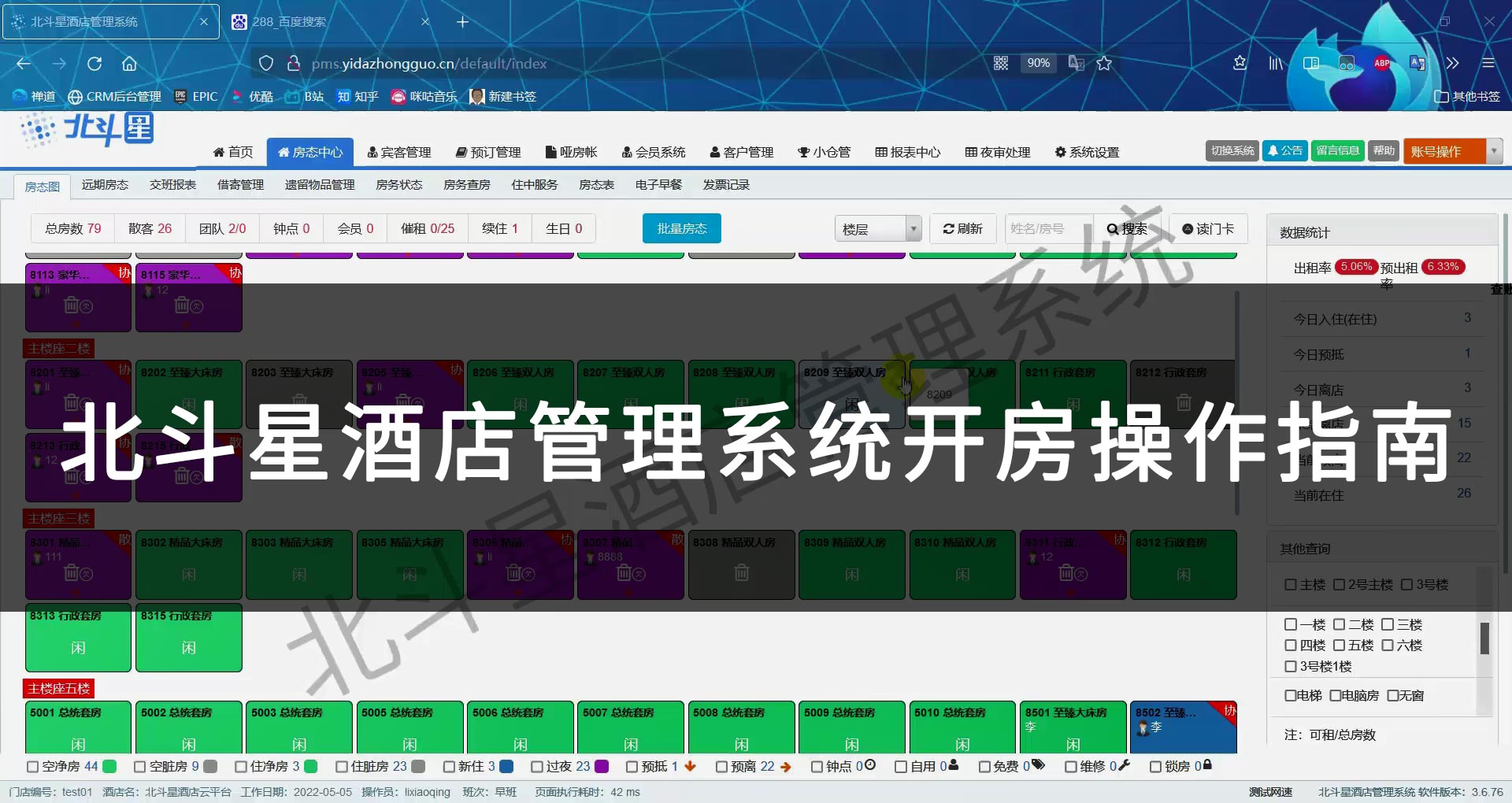Open the 禅道 bookmark
This screenshot has height=803, width=1512.
click(x=34, y=96)
